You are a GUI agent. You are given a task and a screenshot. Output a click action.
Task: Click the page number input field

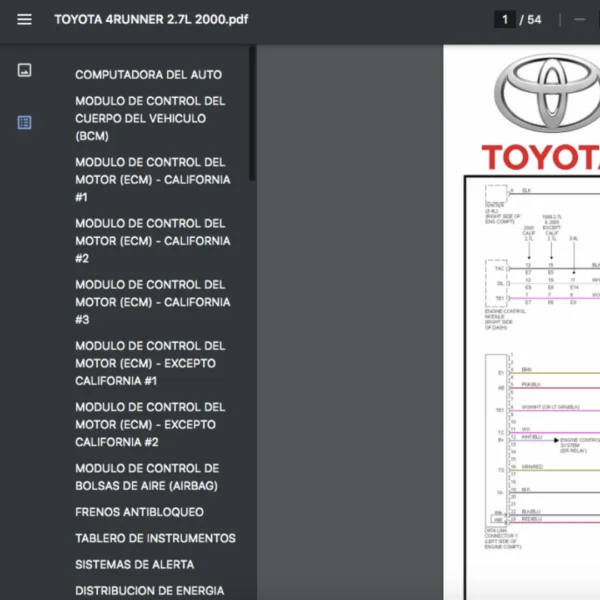505,19
